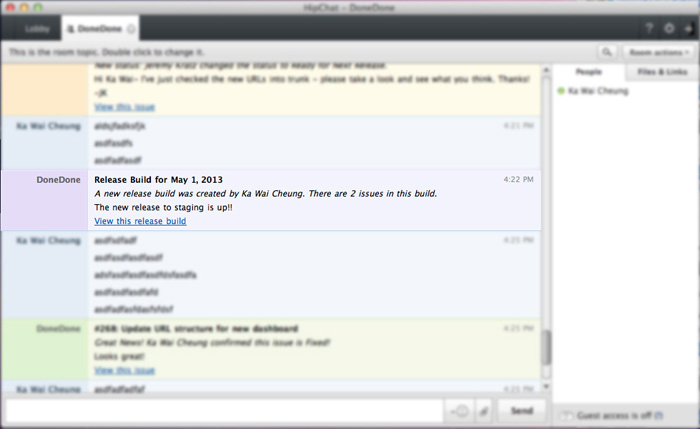Screen dimensions: 700x429
Task: Click the Send button
Action: point(522,411)
